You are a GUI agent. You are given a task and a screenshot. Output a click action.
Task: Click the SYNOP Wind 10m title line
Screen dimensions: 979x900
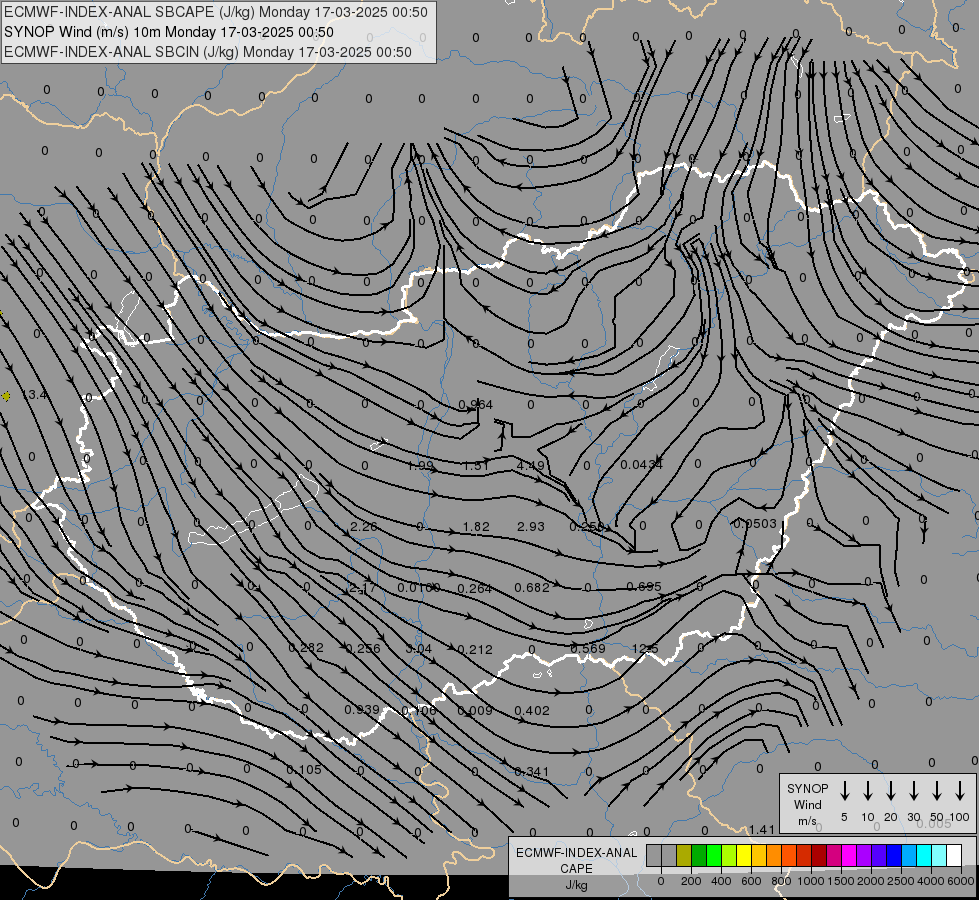[169, 32]
